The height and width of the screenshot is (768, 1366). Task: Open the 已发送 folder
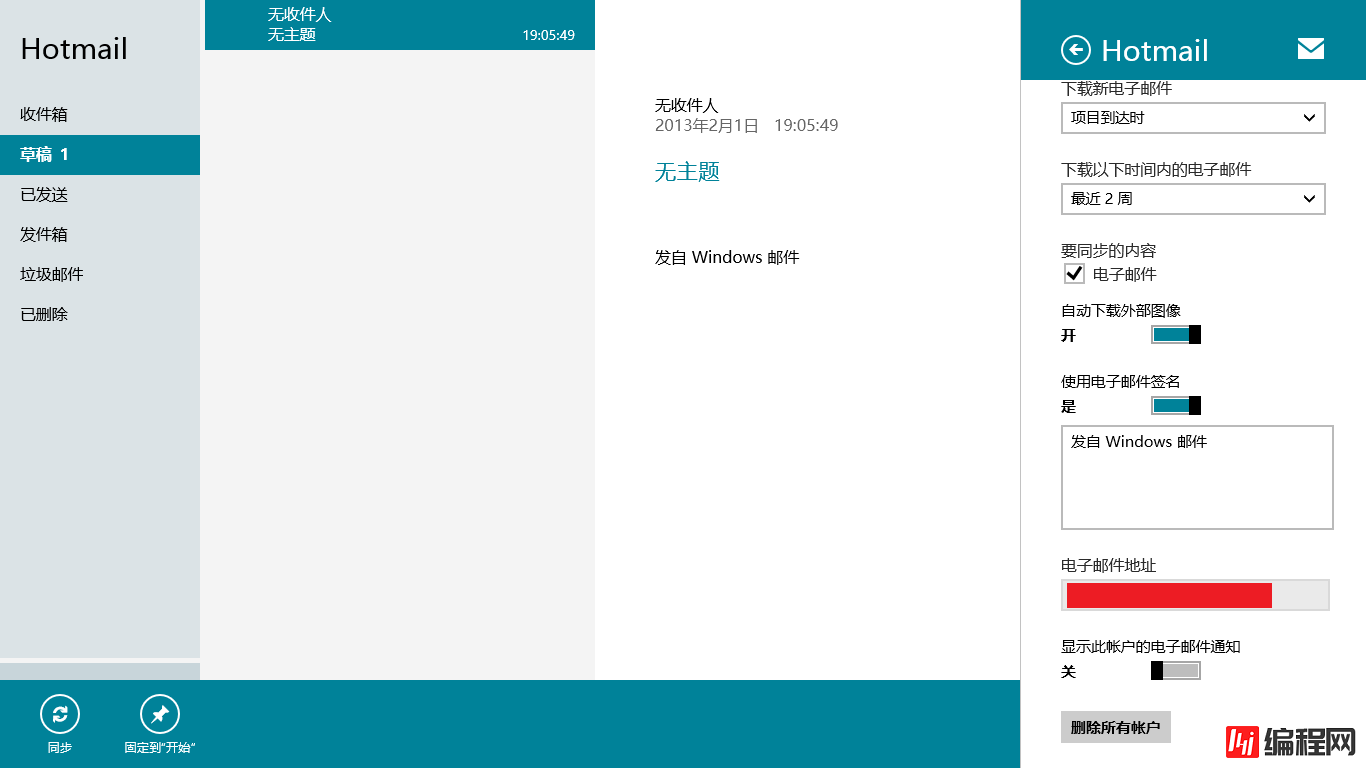click(x=100, y=195)
